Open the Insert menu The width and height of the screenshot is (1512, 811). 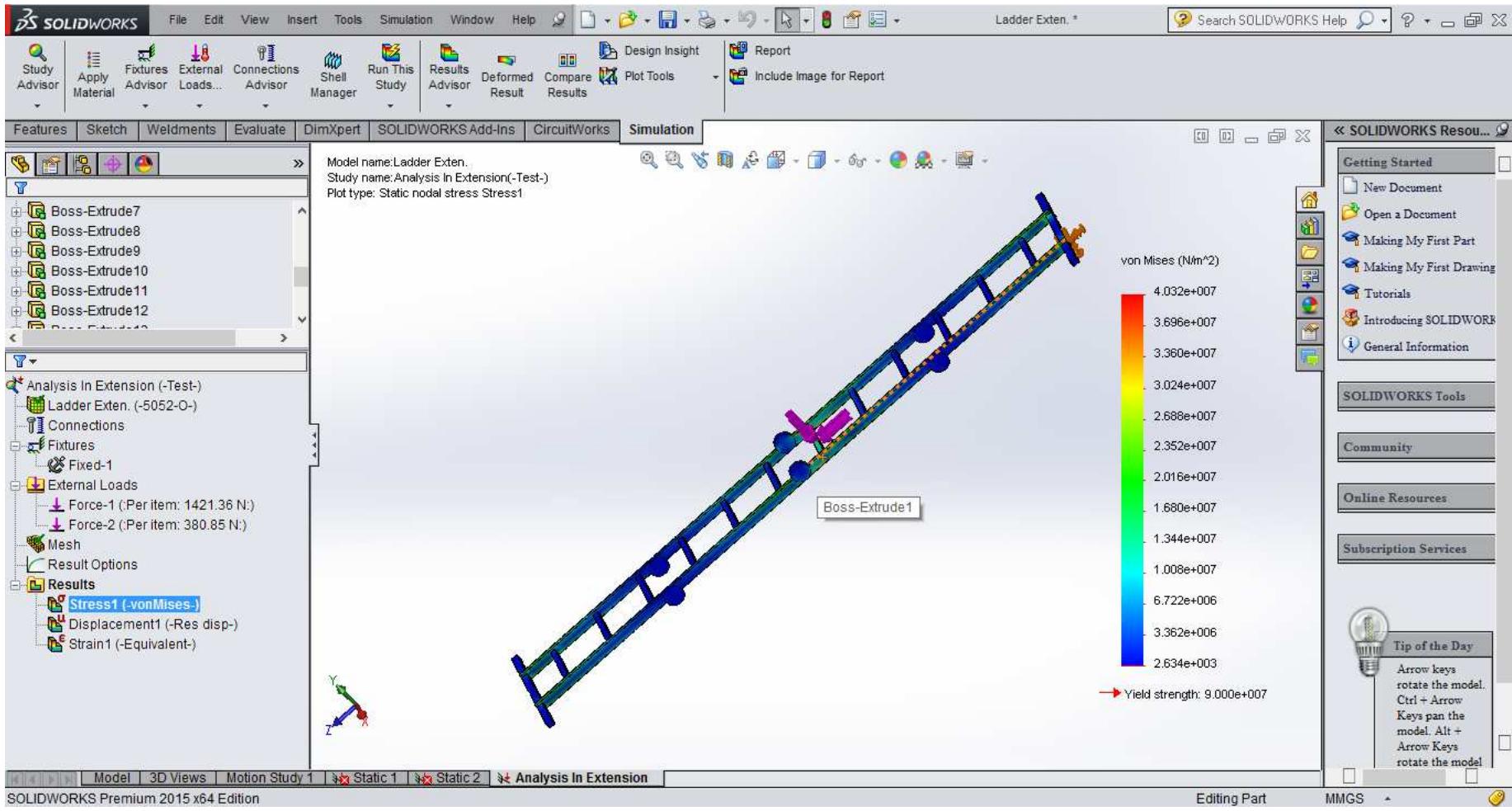pos(302,20)
